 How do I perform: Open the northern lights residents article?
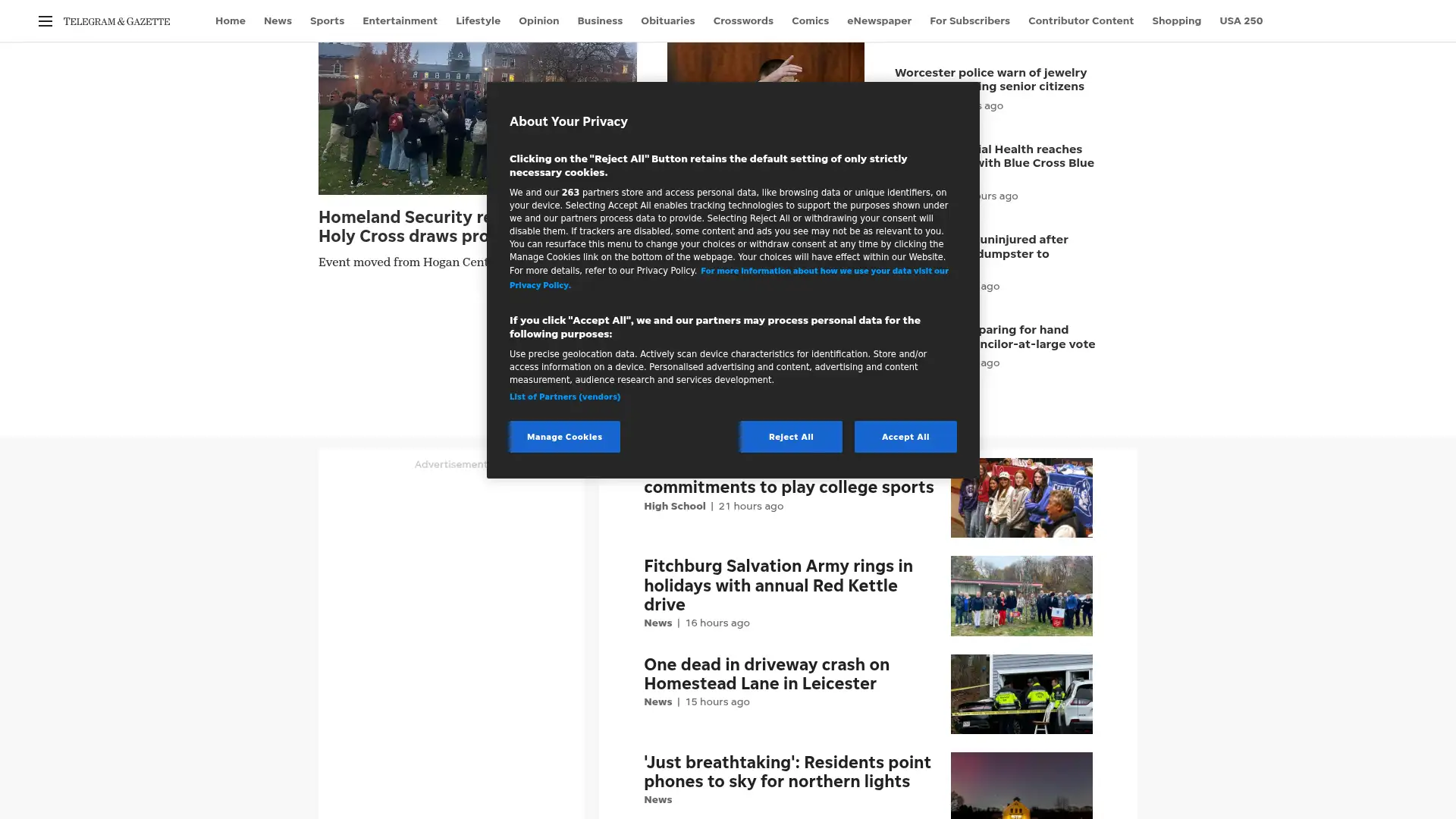786,770
